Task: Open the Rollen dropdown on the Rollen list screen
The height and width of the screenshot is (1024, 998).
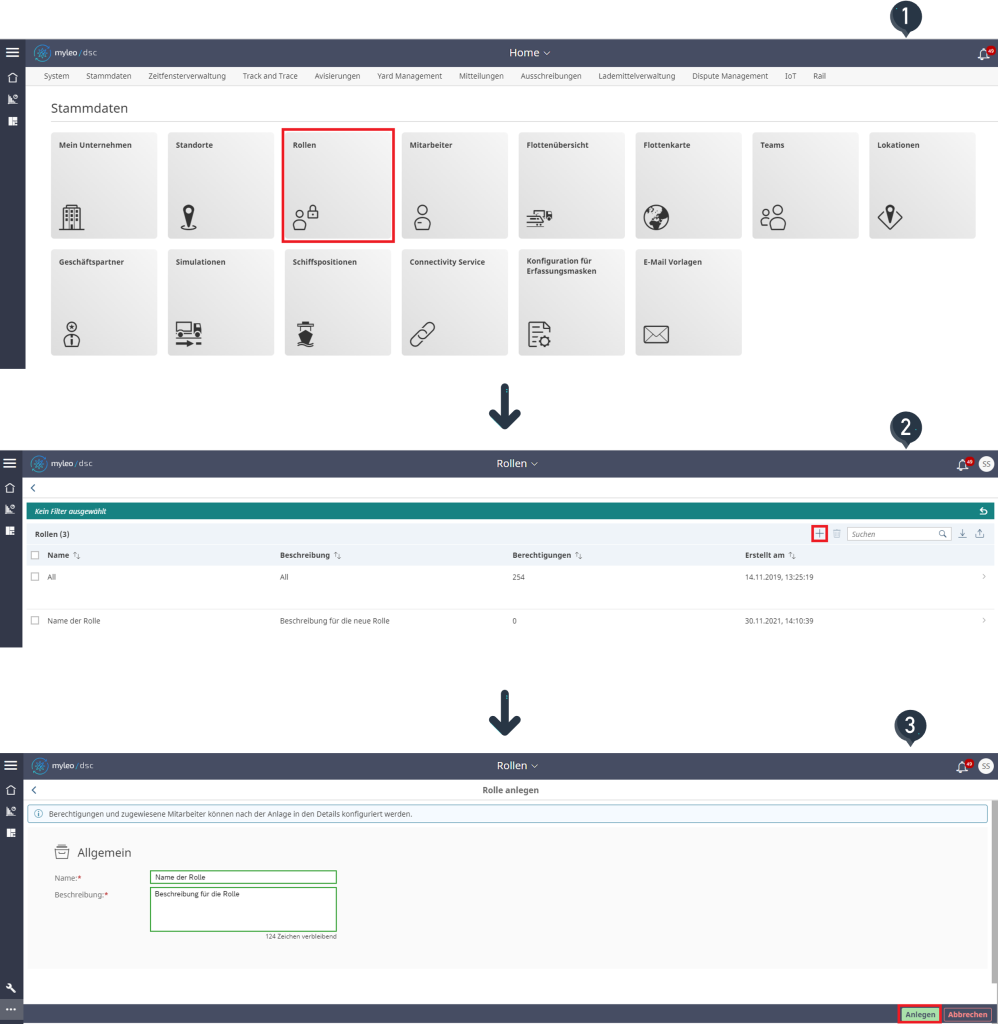Action: click(x=517, y=464)
